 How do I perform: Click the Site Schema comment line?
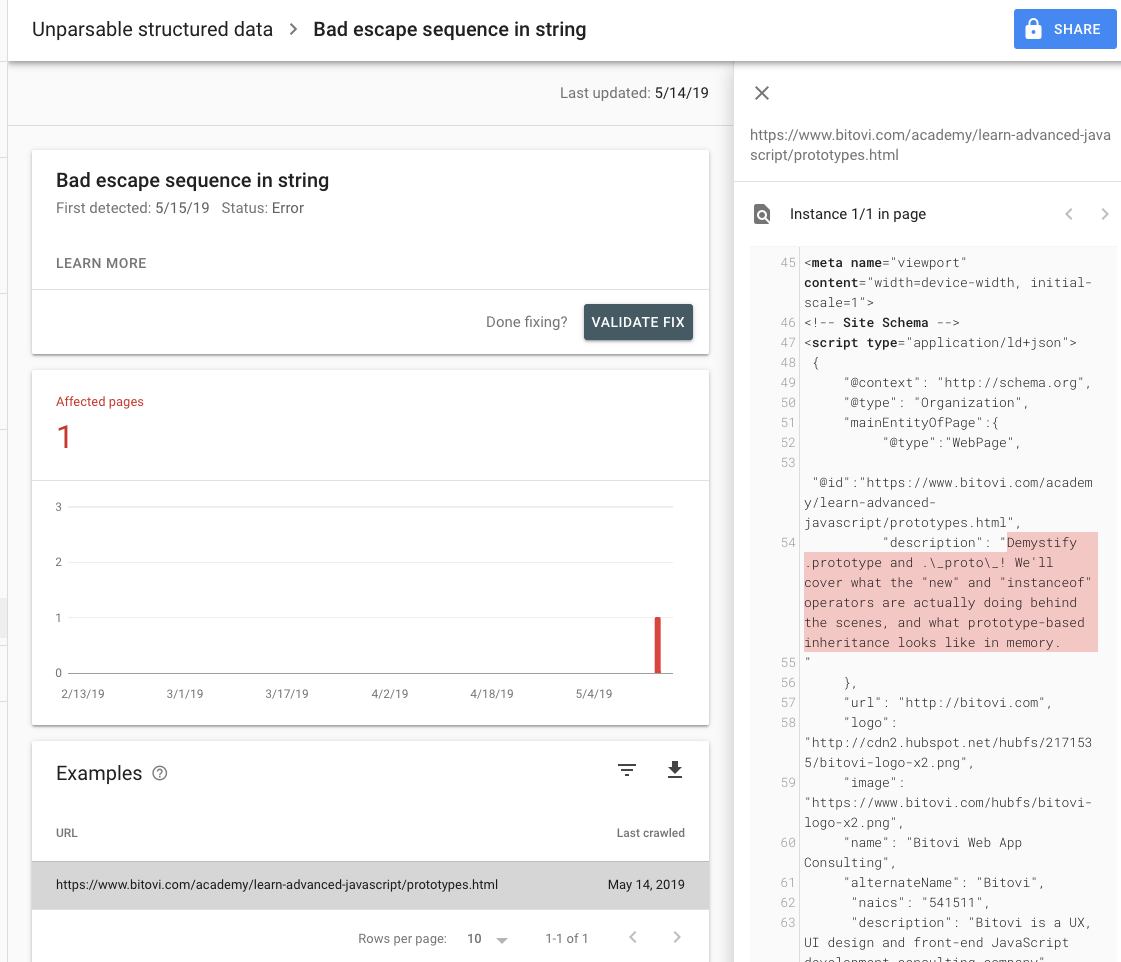(882, 322)
